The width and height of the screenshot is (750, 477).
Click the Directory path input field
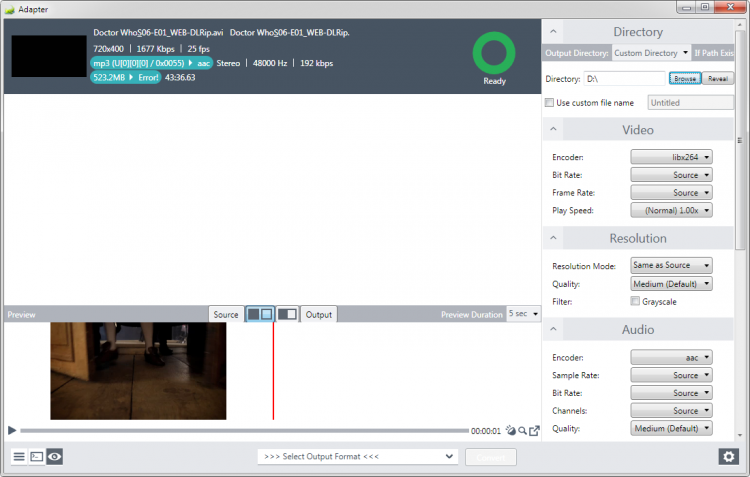coord(624,78)
